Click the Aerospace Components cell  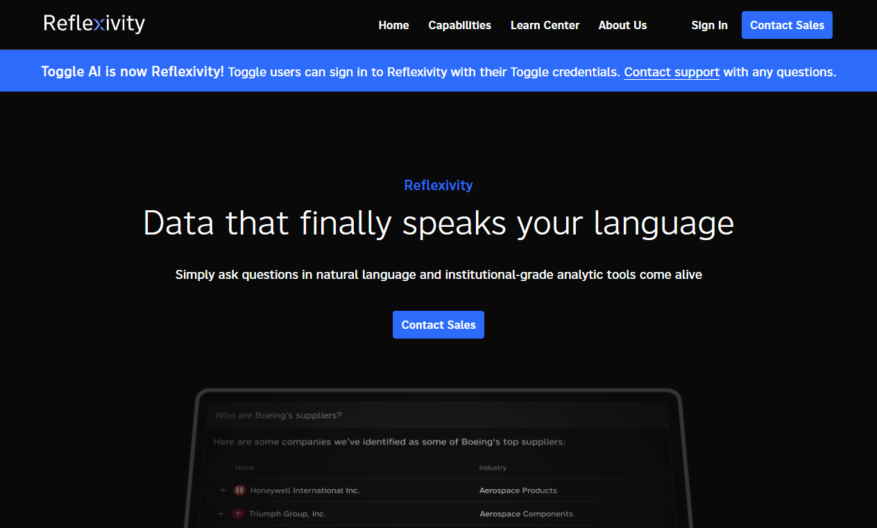526,514
